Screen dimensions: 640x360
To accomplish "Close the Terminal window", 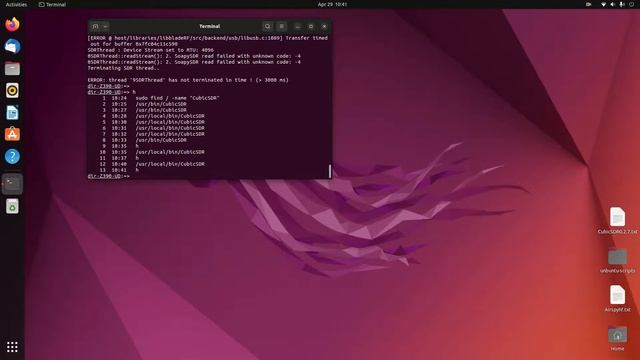I will point(324,26).
